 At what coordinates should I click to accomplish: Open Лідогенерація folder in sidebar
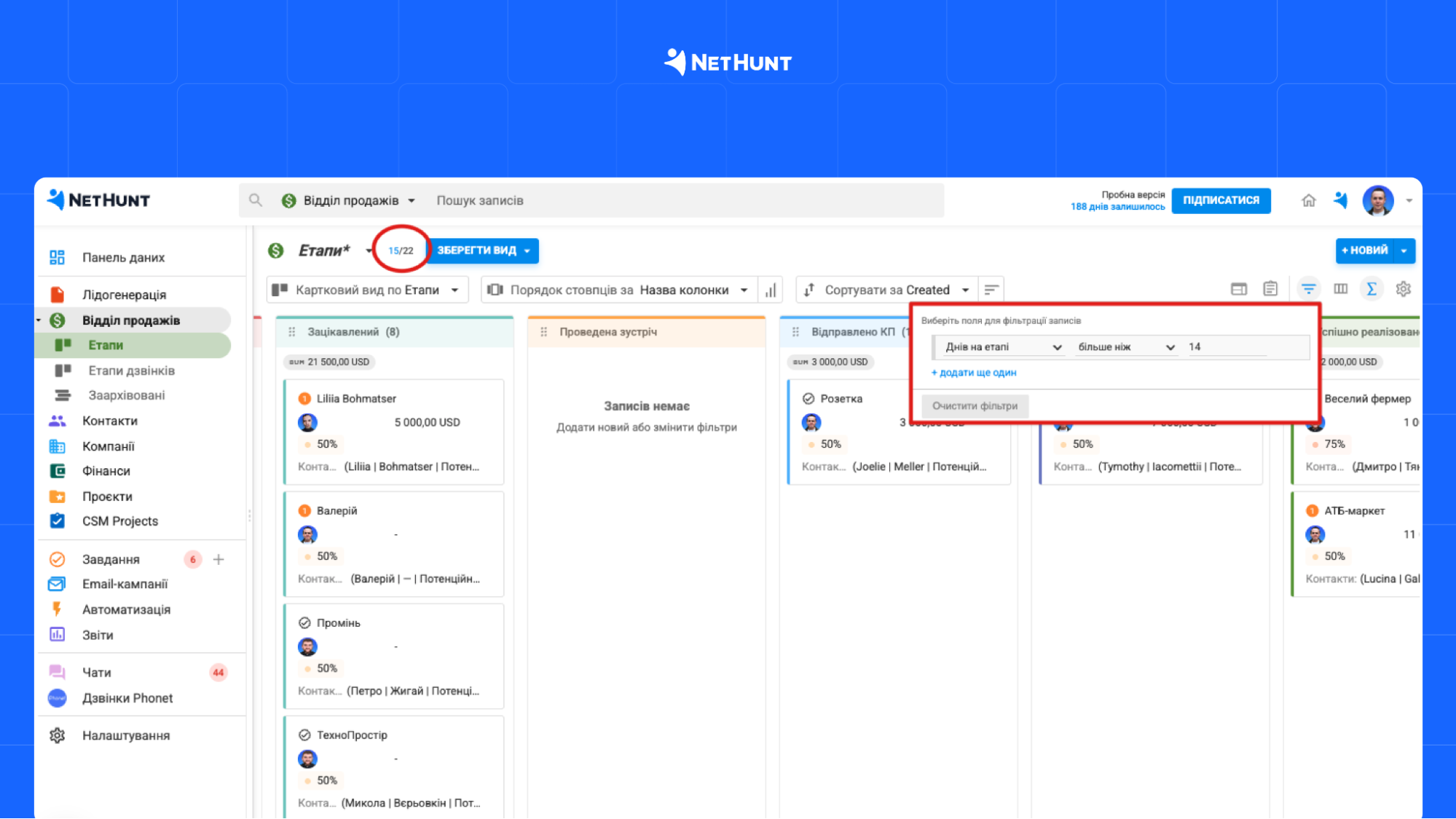coord(124,295)
